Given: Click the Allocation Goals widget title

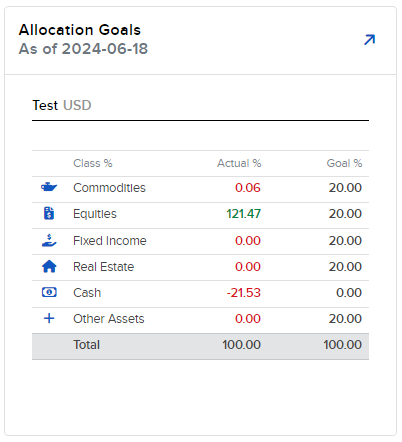Looking at the screenshot, I should click(80, 30).
